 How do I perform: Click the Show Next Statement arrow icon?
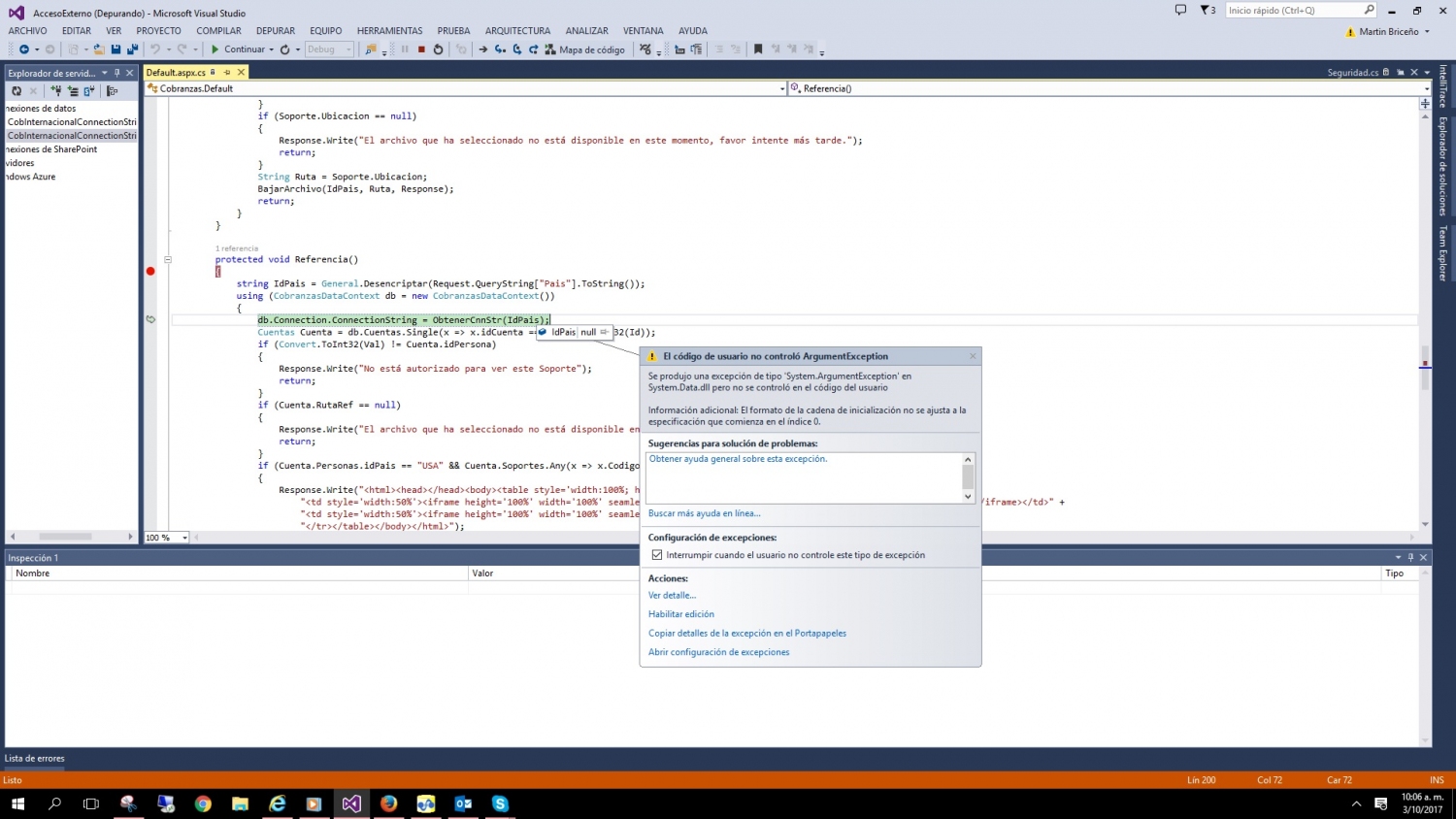click(482, 49)
